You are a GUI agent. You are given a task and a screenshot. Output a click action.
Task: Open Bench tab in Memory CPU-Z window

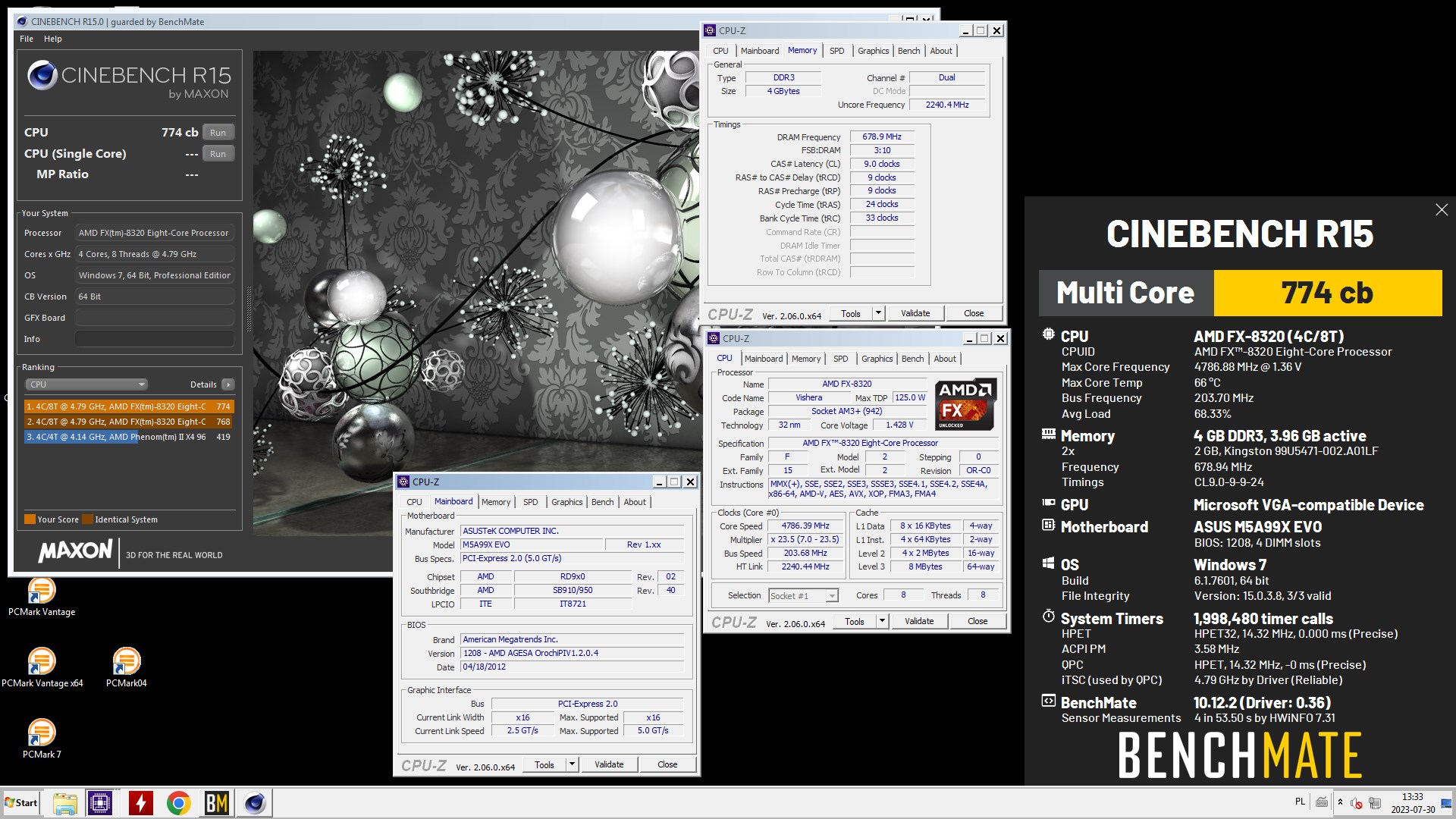(908, 51)
